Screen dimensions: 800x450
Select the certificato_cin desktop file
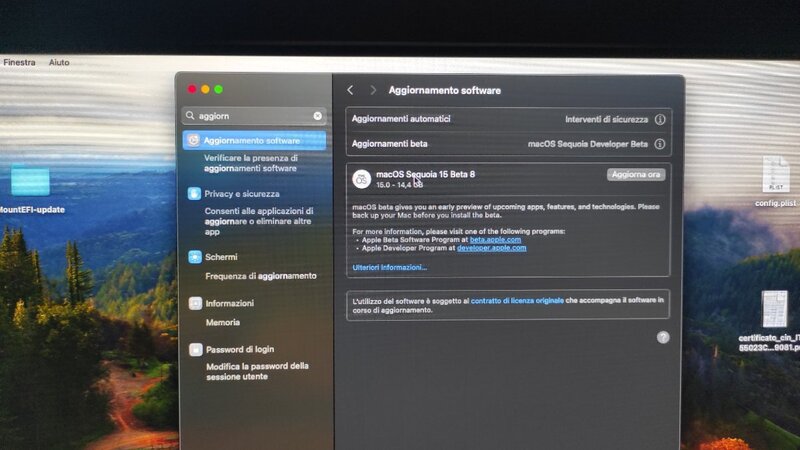click(x=775, y=309)
